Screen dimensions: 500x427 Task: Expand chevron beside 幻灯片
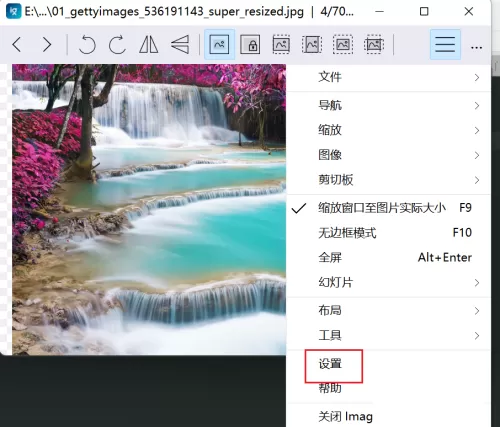[477, 283]
